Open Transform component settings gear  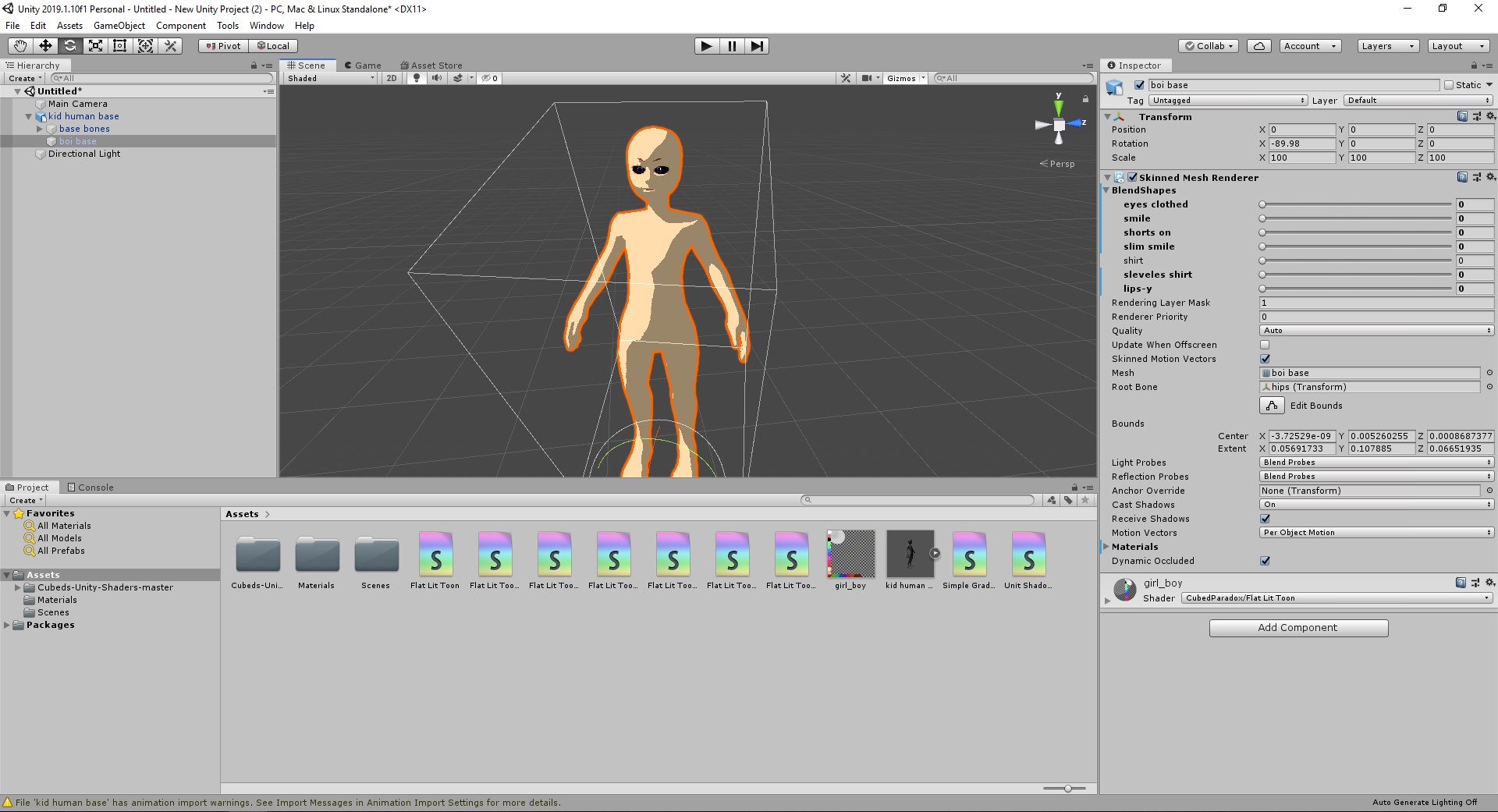point(1491,116)
